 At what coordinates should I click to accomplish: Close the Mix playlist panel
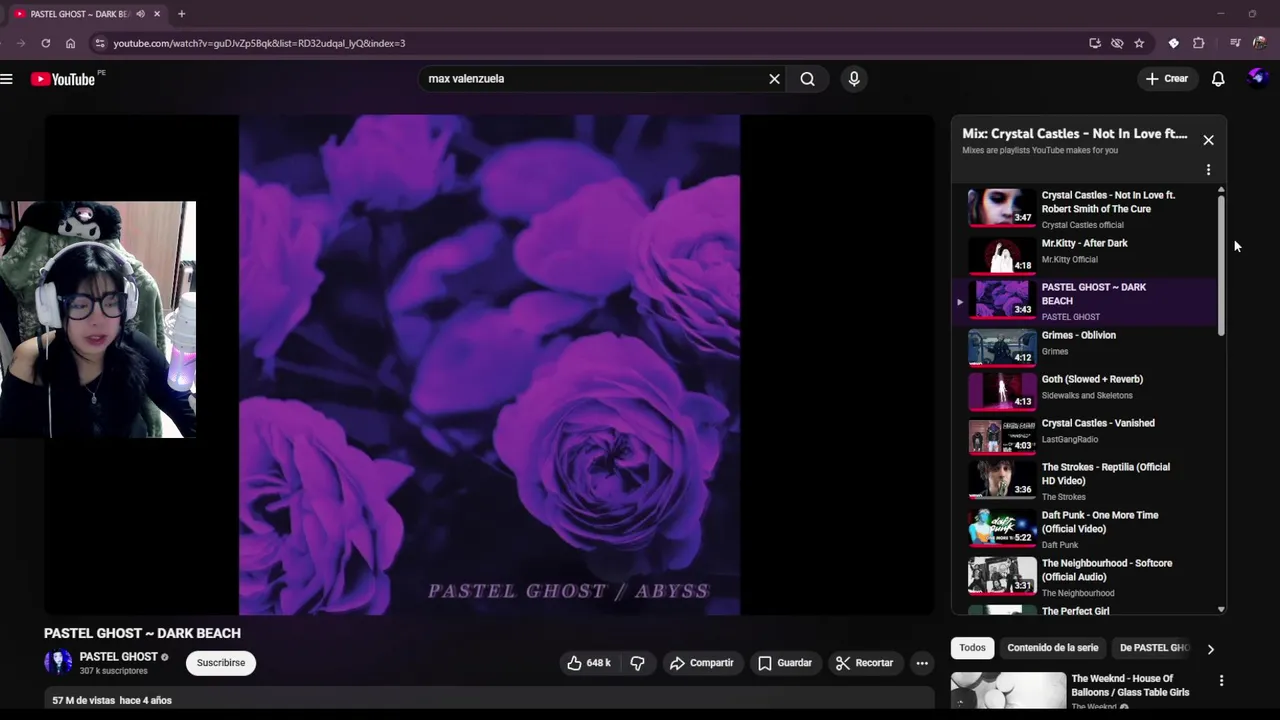pos(1208,140)
